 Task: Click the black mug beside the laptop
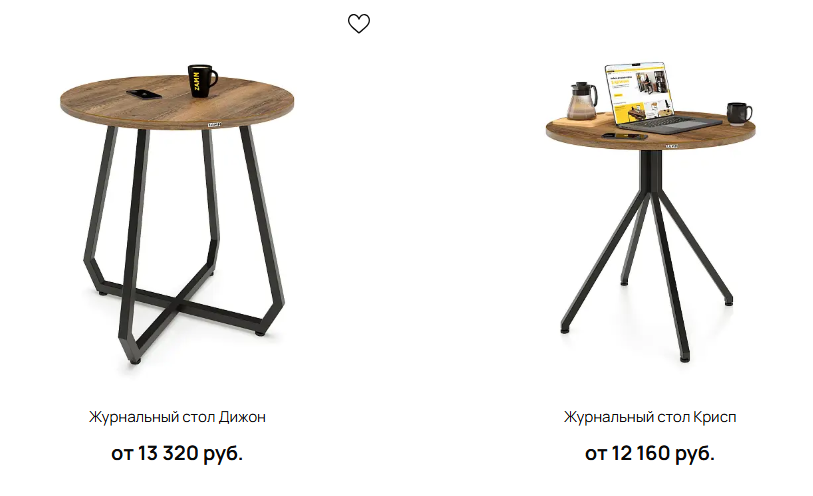click(738, 114)
